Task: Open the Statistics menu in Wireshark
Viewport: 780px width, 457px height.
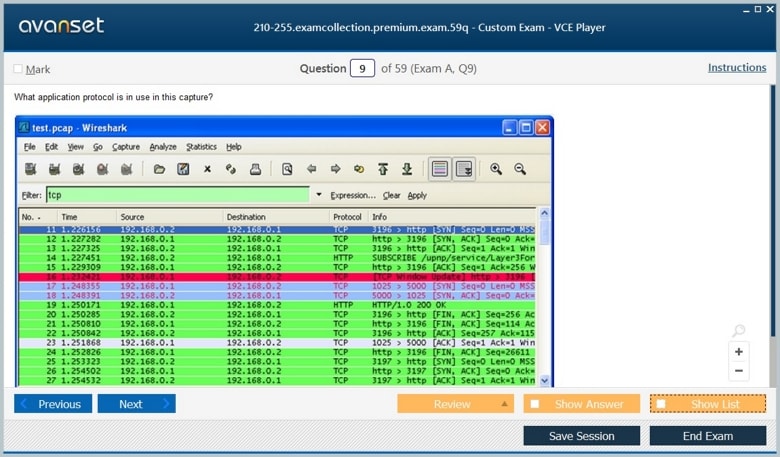Action: click(201, 147)
